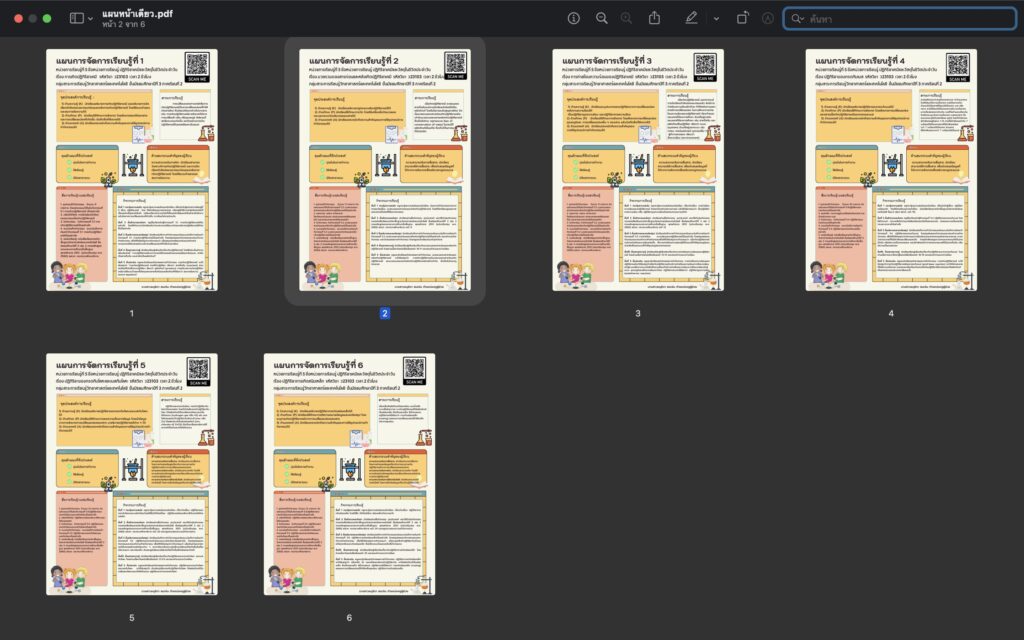The height and width of the screenshot is (640, 1024).
Task: Select page 5 thumbnail
Action: (131, 474)
